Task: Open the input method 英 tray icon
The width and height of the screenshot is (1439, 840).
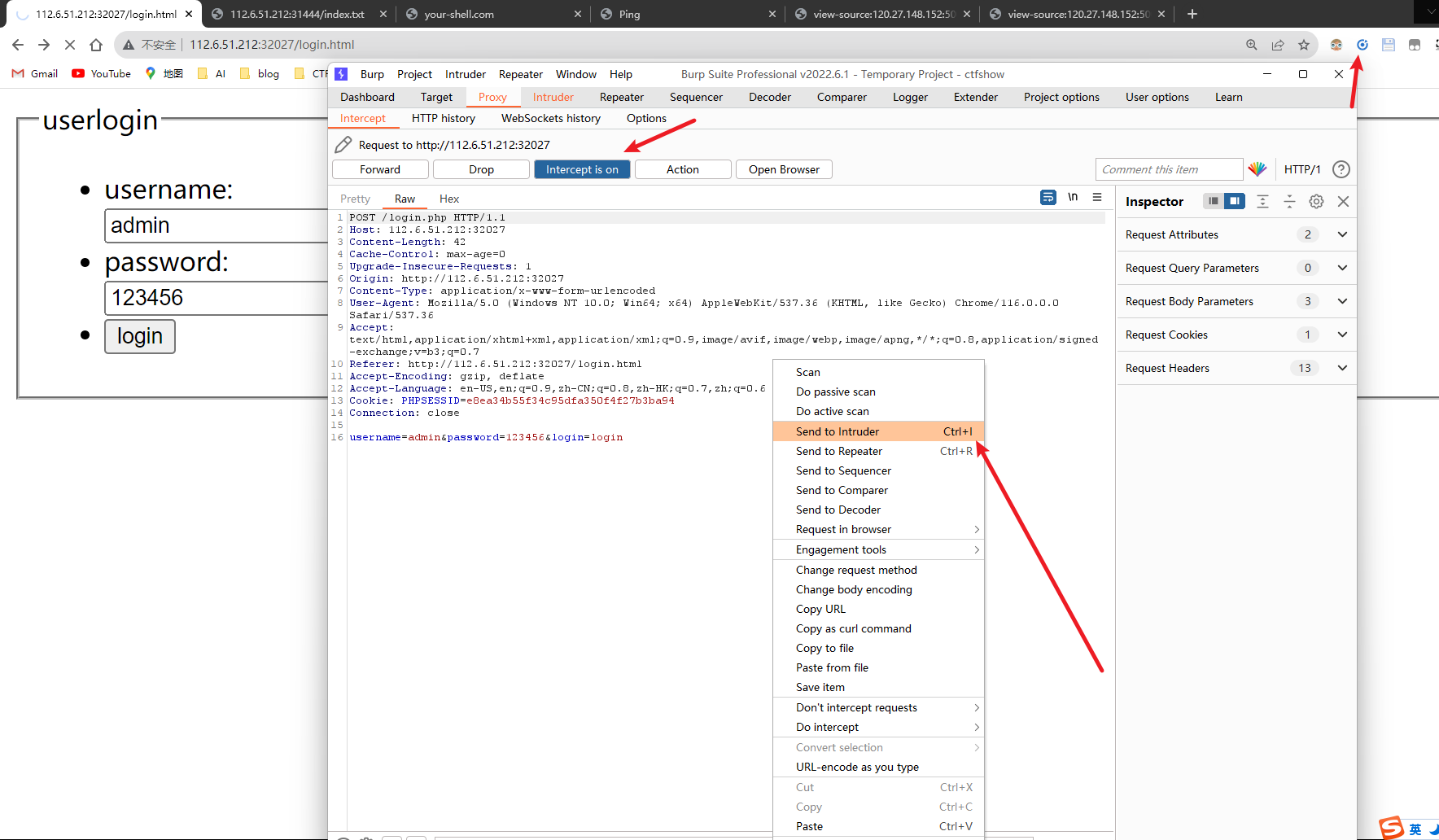Action: (x=1415, y=829)
